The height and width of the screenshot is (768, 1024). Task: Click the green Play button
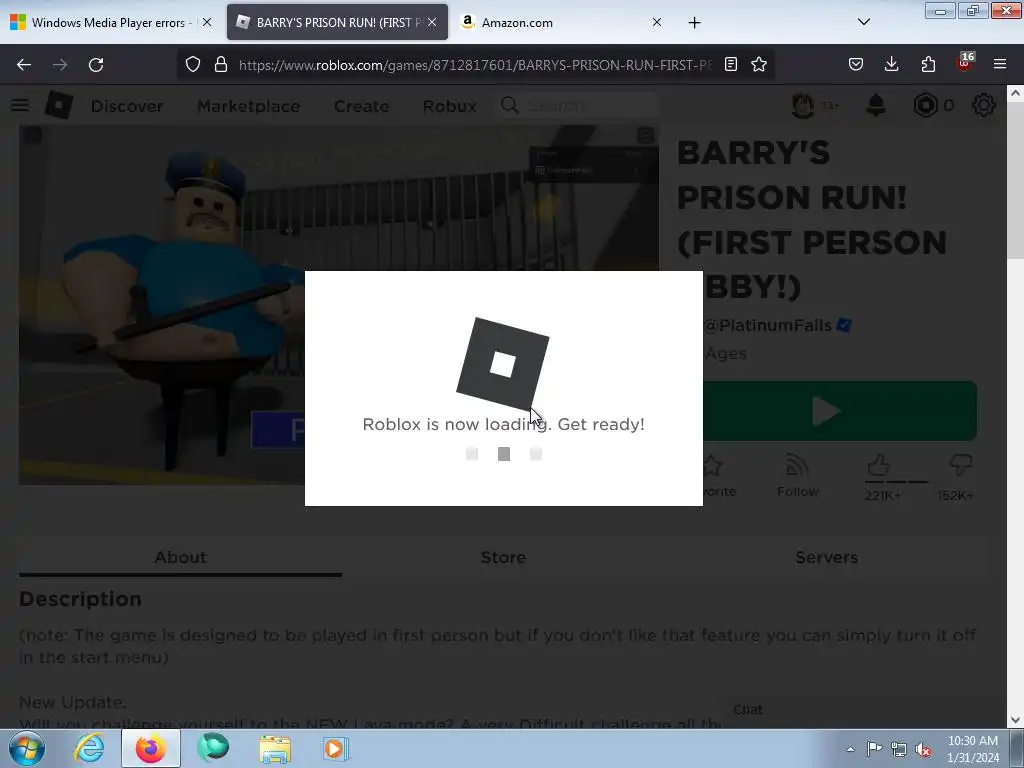(x=839, y=411)
